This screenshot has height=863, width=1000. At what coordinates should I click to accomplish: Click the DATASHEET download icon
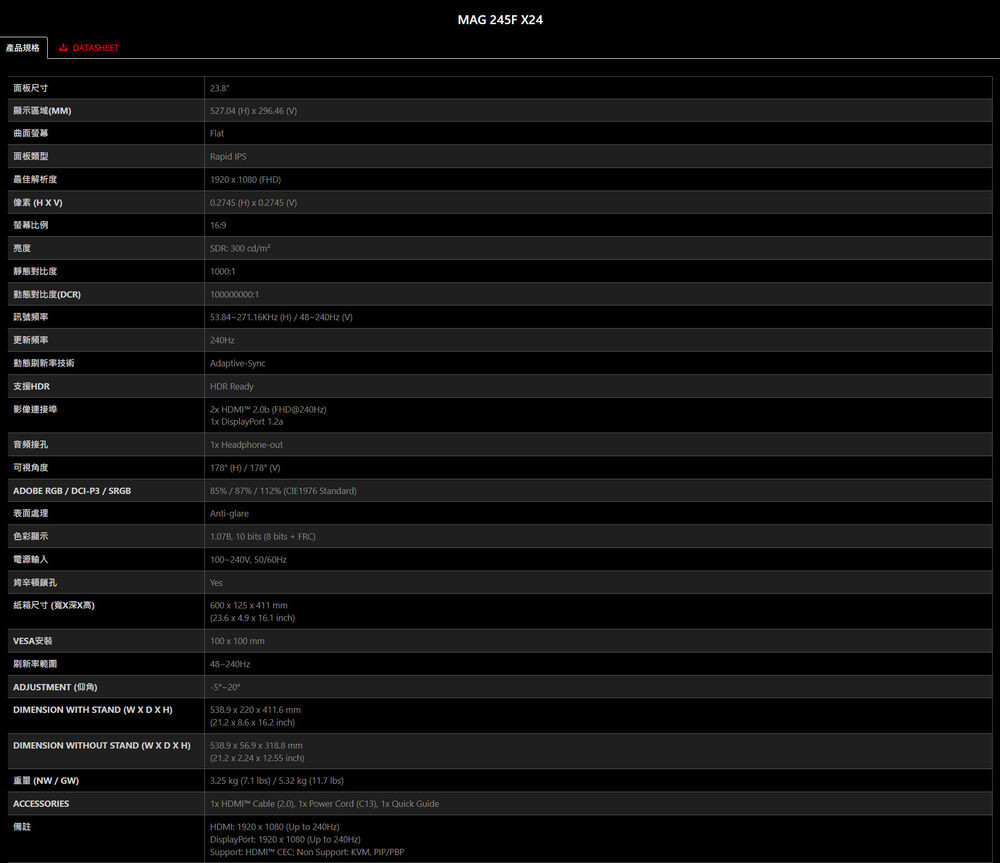click(x=64, y=48)
